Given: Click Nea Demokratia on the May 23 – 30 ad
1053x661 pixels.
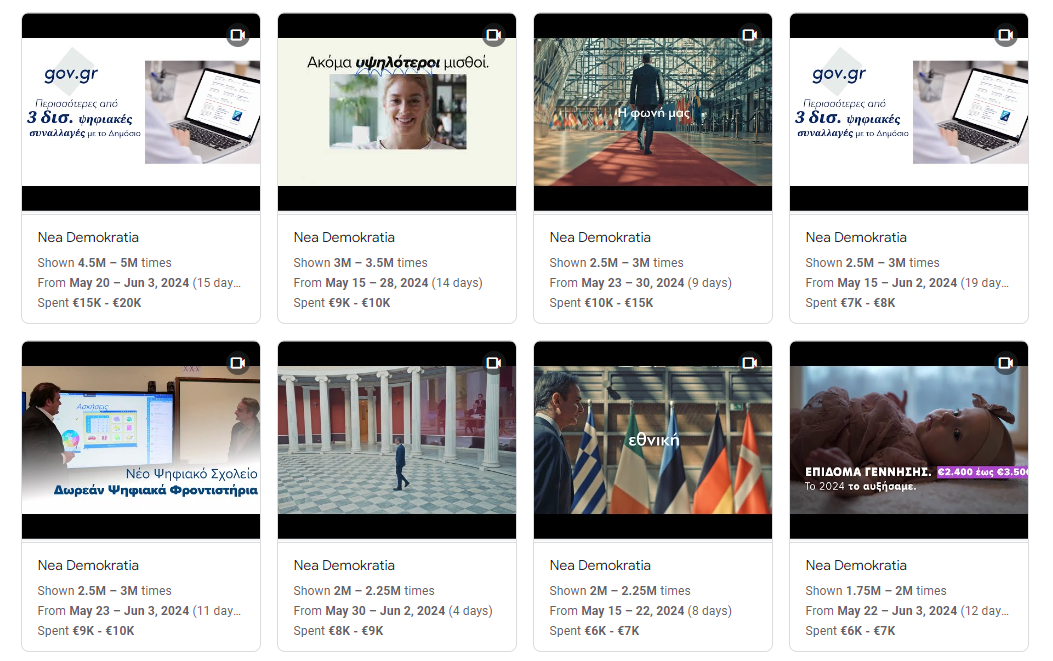Looking at the screenshot, I should coord(600,237).
